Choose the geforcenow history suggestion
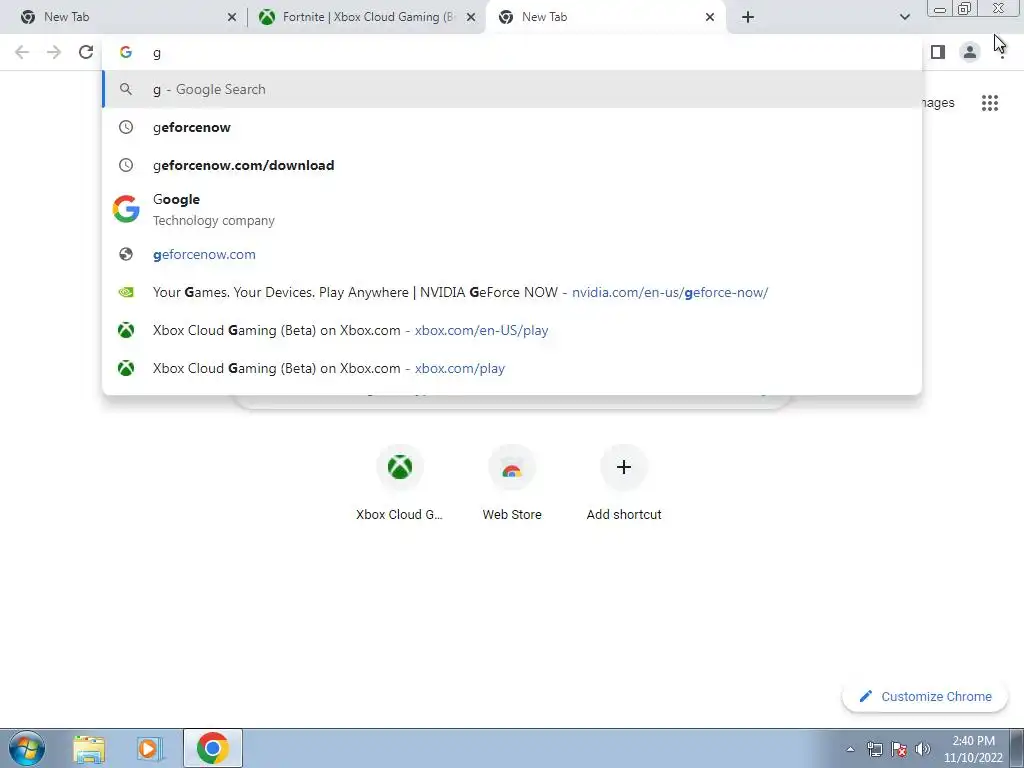The height and width of the screenshot is (768, 1024). point(512,127)
